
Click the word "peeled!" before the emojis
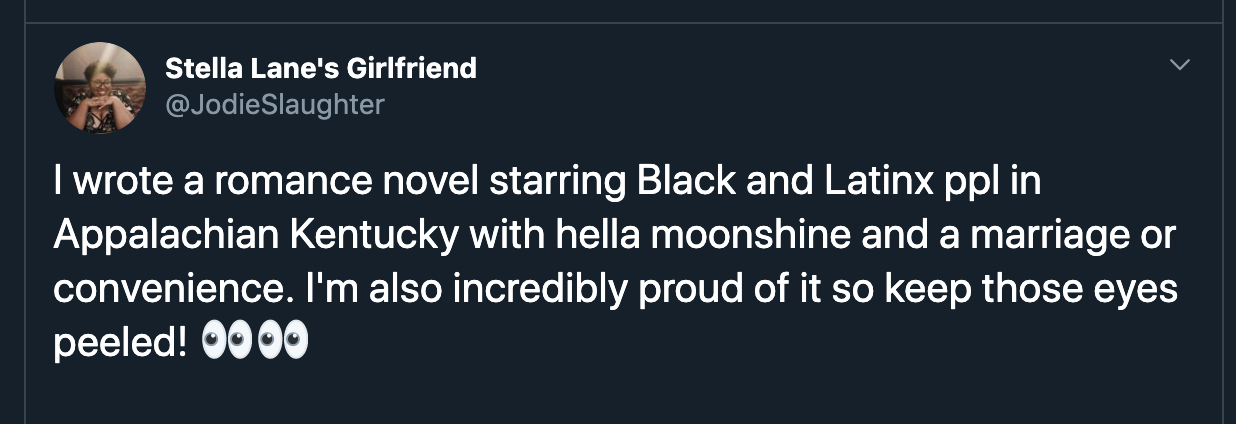tap(120, 343)
